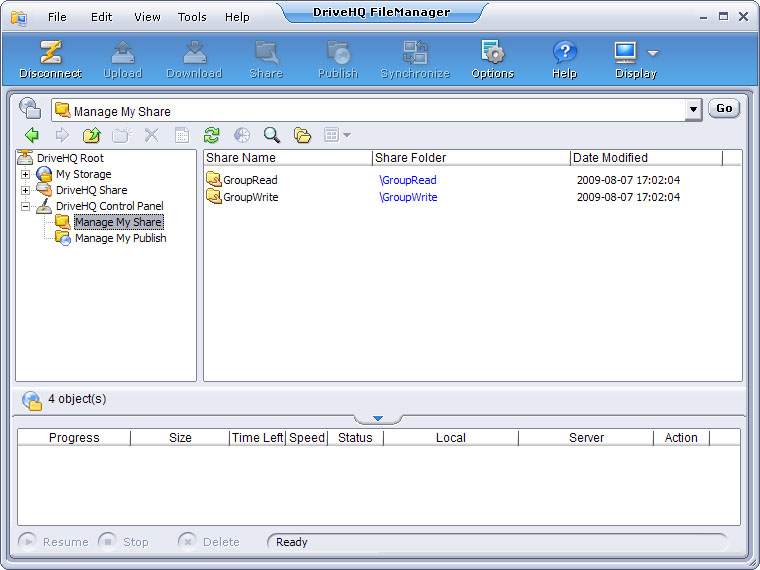
Task: Click the Synchronize toolbar icon
Action: tap(415, 52)
